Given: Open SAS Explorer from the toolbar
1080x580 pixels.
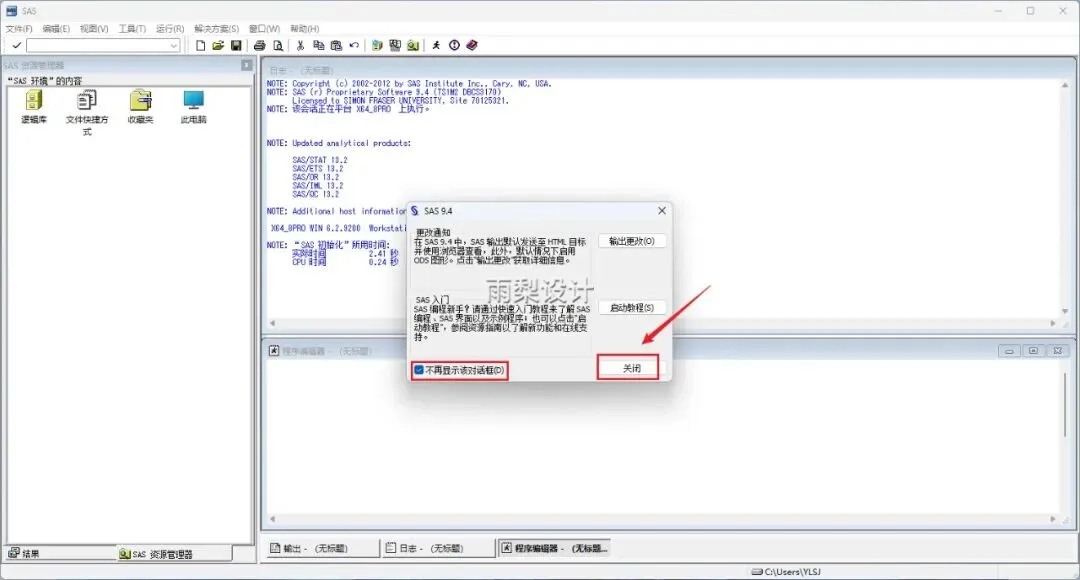Looking at the screenshot, I should click(x=395, y=45).
